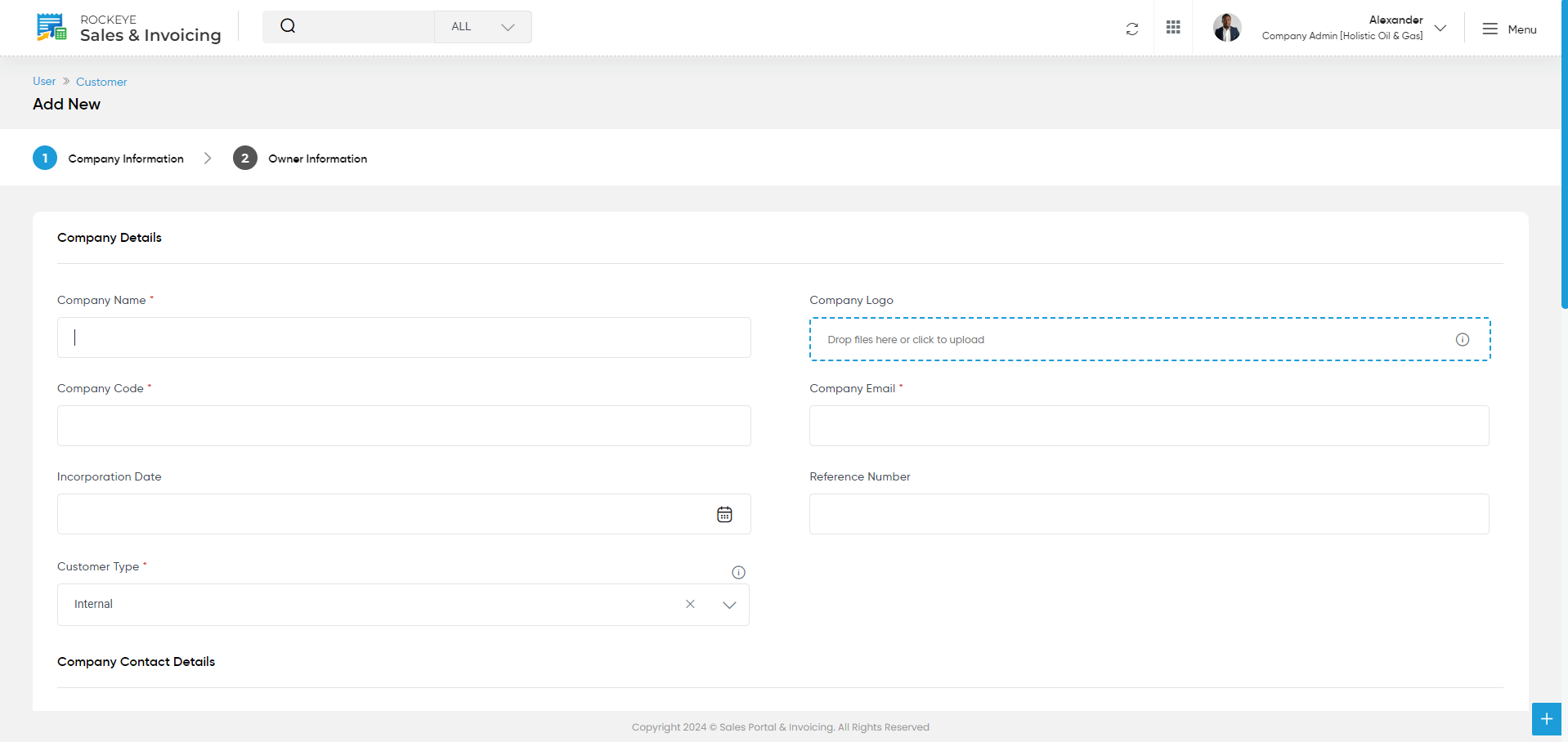
Task: Click the Customer Type info icon
Action: click(738, 572)
